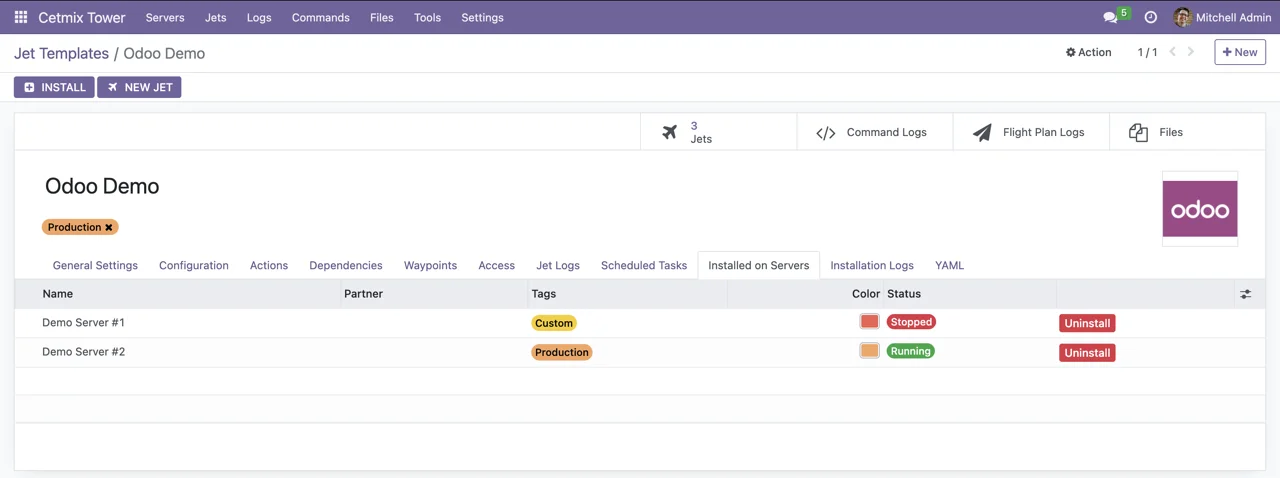The image size is (1280, 478).
Task: Switch to the Waypoints tab
Action: tap(430, 265)
